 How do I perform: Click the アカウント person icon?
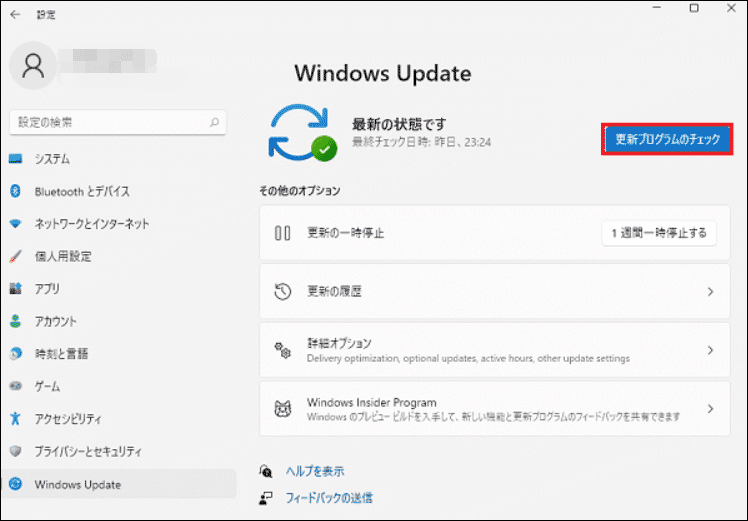coord(15,321)
